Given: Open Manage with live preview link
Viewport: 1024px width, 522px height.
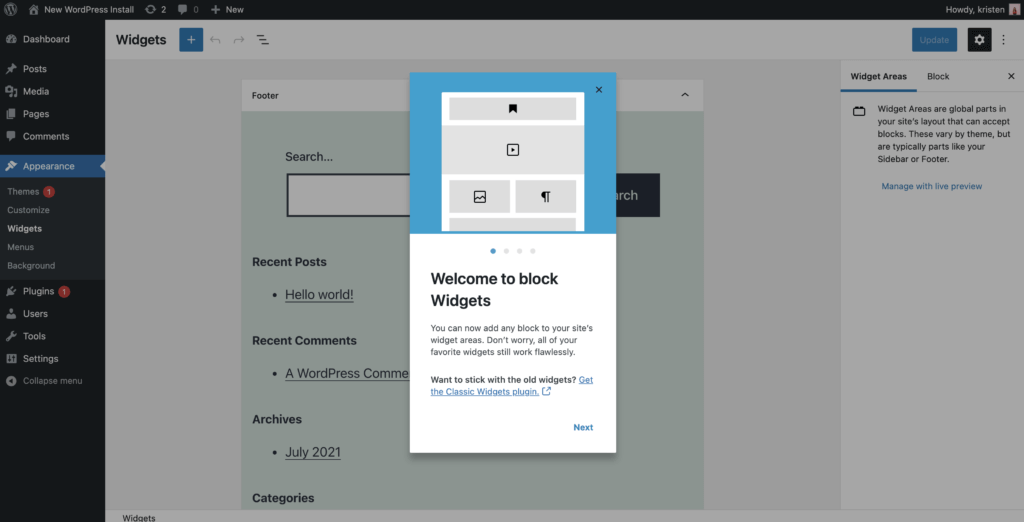Looking at the screenshot, I should tap(932, 186).
